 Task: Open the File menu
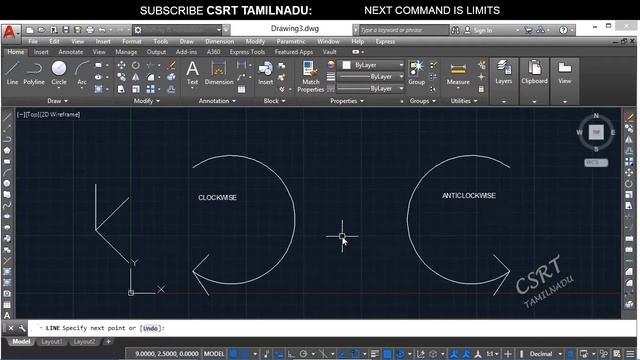point(33,41)
